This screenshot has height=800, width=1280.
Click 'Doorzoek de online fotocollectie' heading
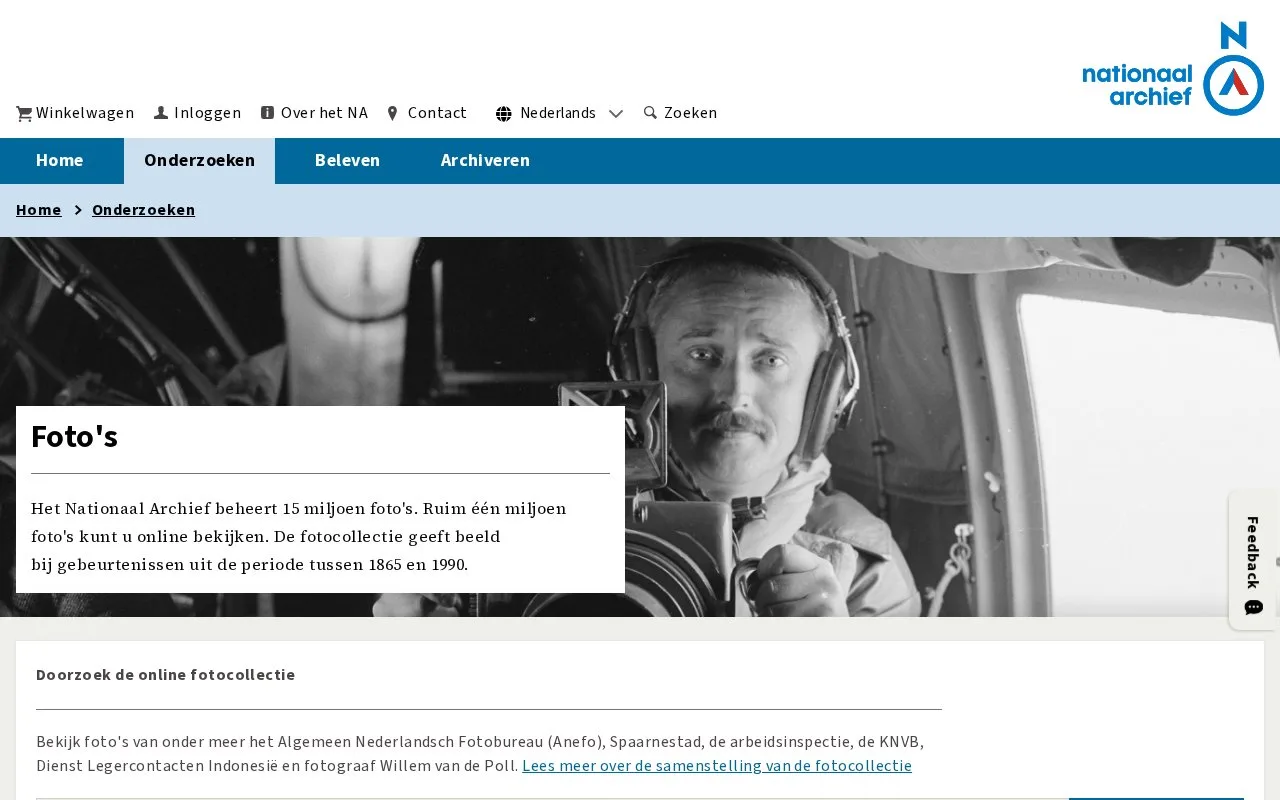click(165, 675)
